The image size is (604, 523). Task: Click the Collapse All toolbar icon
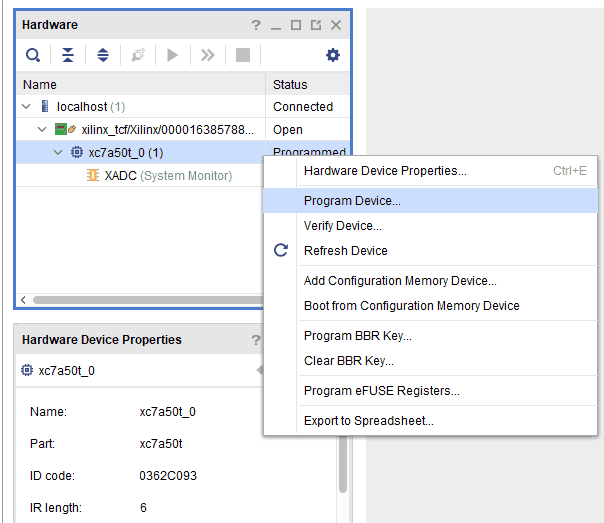point(68,55)
